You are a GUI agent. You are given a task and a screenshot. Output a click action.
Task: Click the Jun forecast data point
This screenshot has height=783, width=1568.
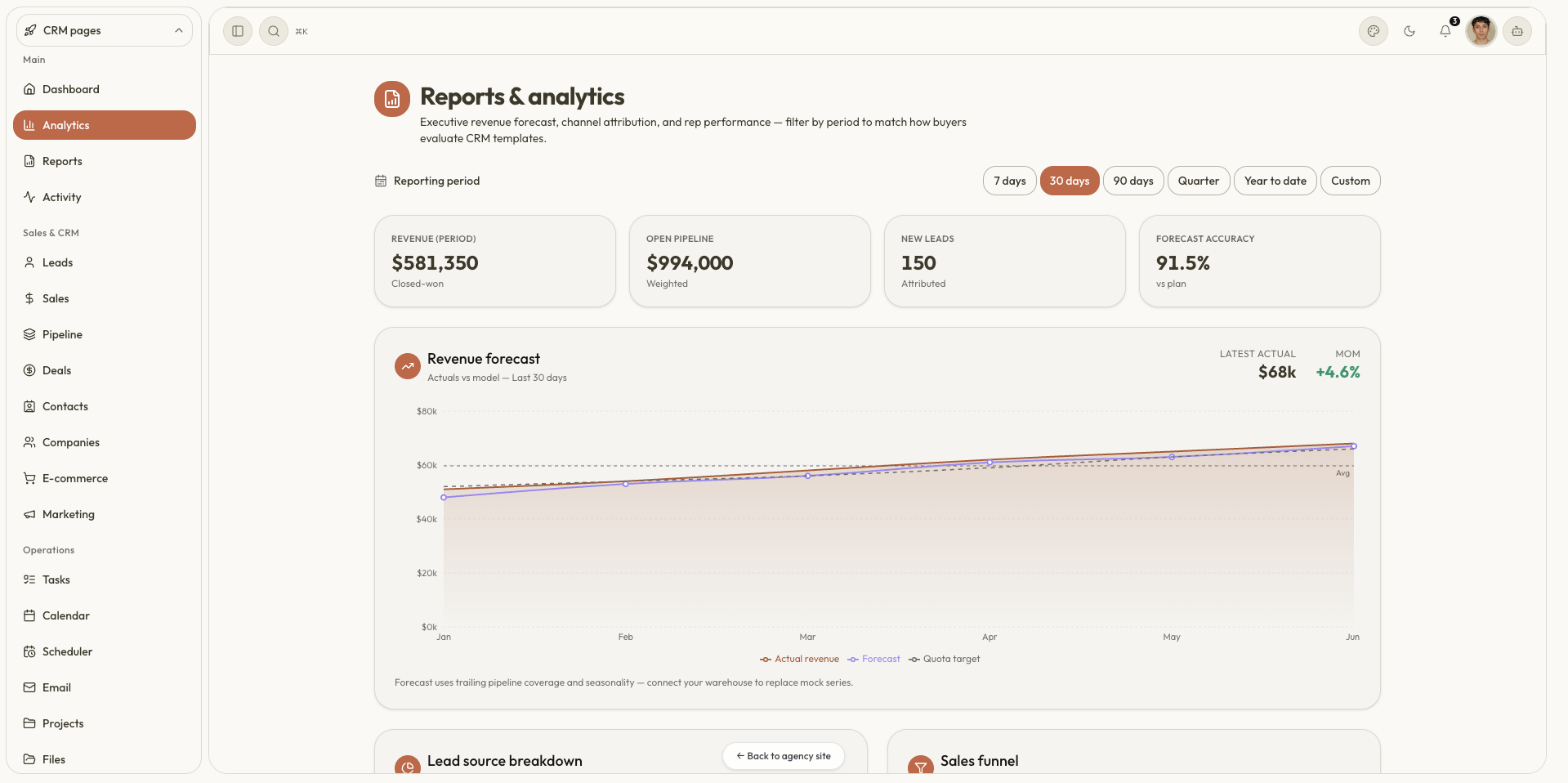click(x=1354, y=446)
